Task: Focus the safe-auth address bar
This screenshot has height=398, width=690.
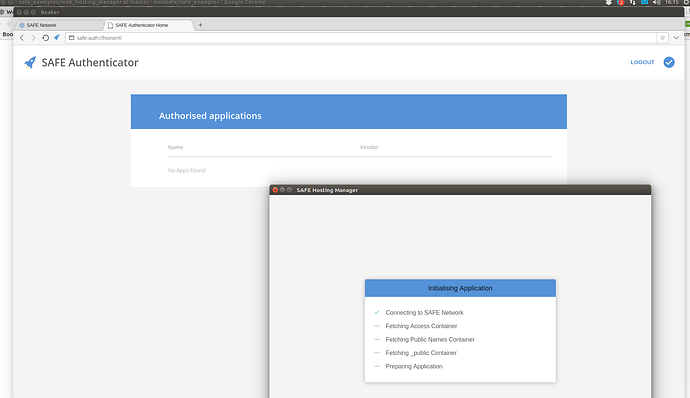Action: [x=361, y=38]
